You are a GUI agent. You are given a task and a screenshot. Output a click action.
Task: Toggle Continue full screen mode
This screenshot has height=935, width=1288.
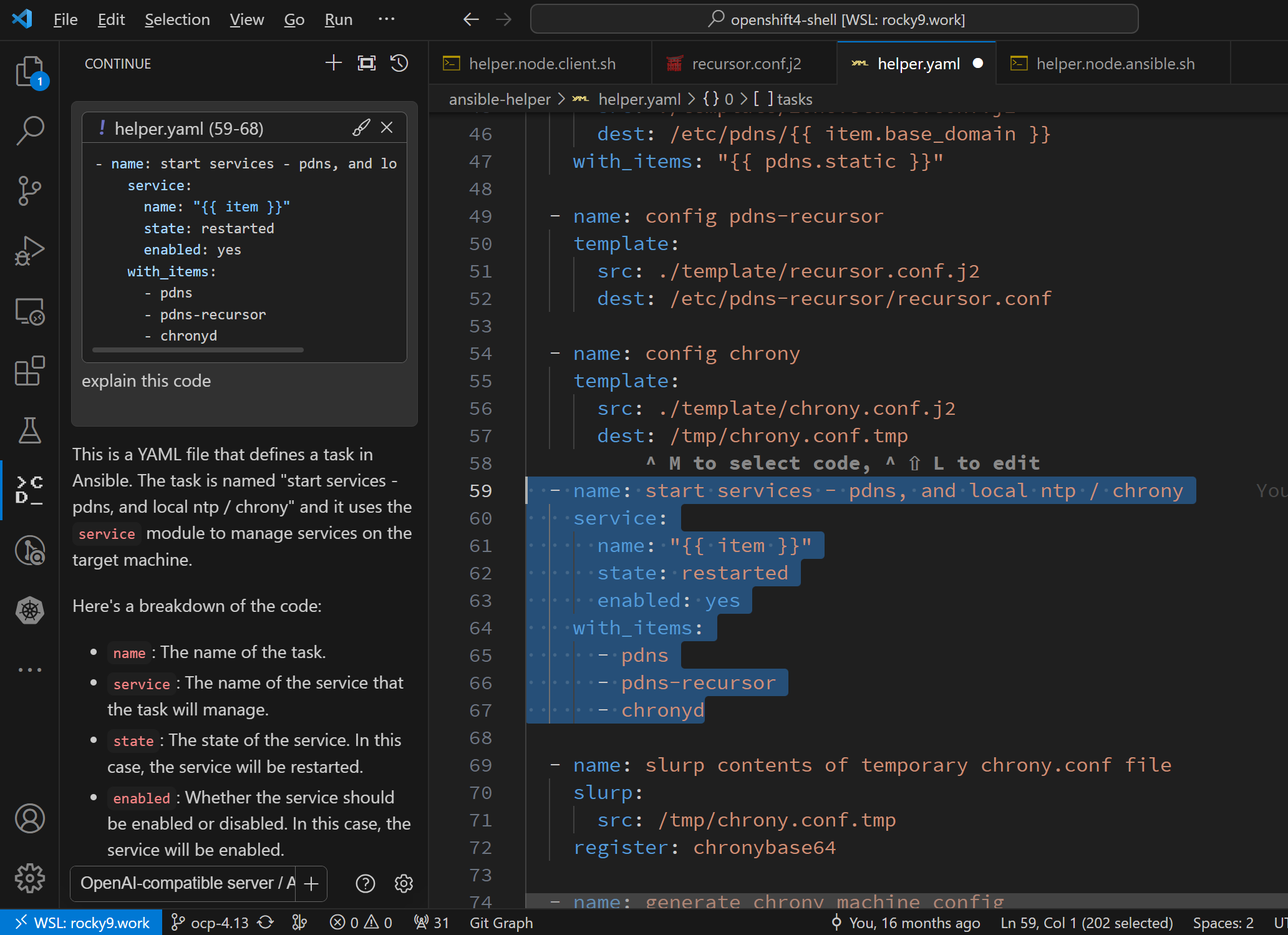[367, 63]
